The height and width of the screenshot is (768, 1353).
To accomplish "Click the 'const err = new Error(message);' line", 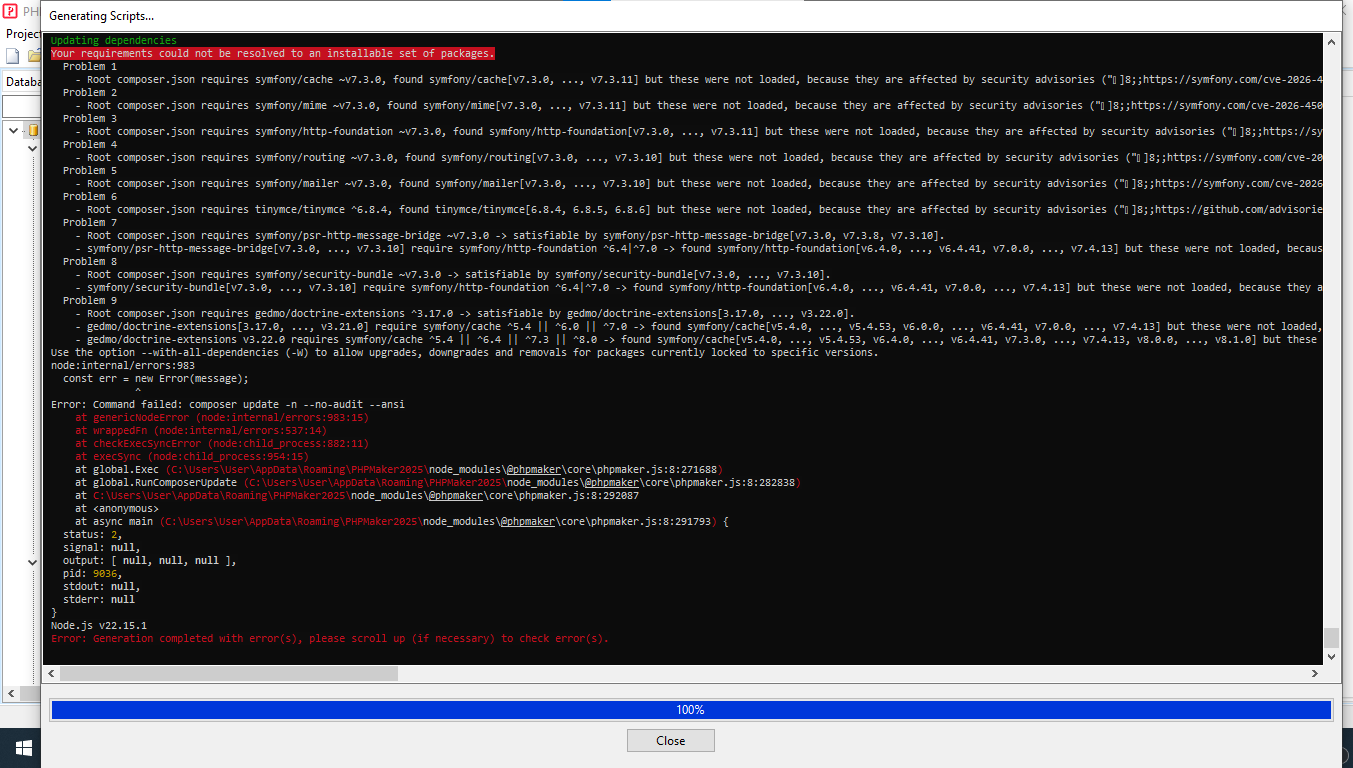I will [x=155, y=378].
